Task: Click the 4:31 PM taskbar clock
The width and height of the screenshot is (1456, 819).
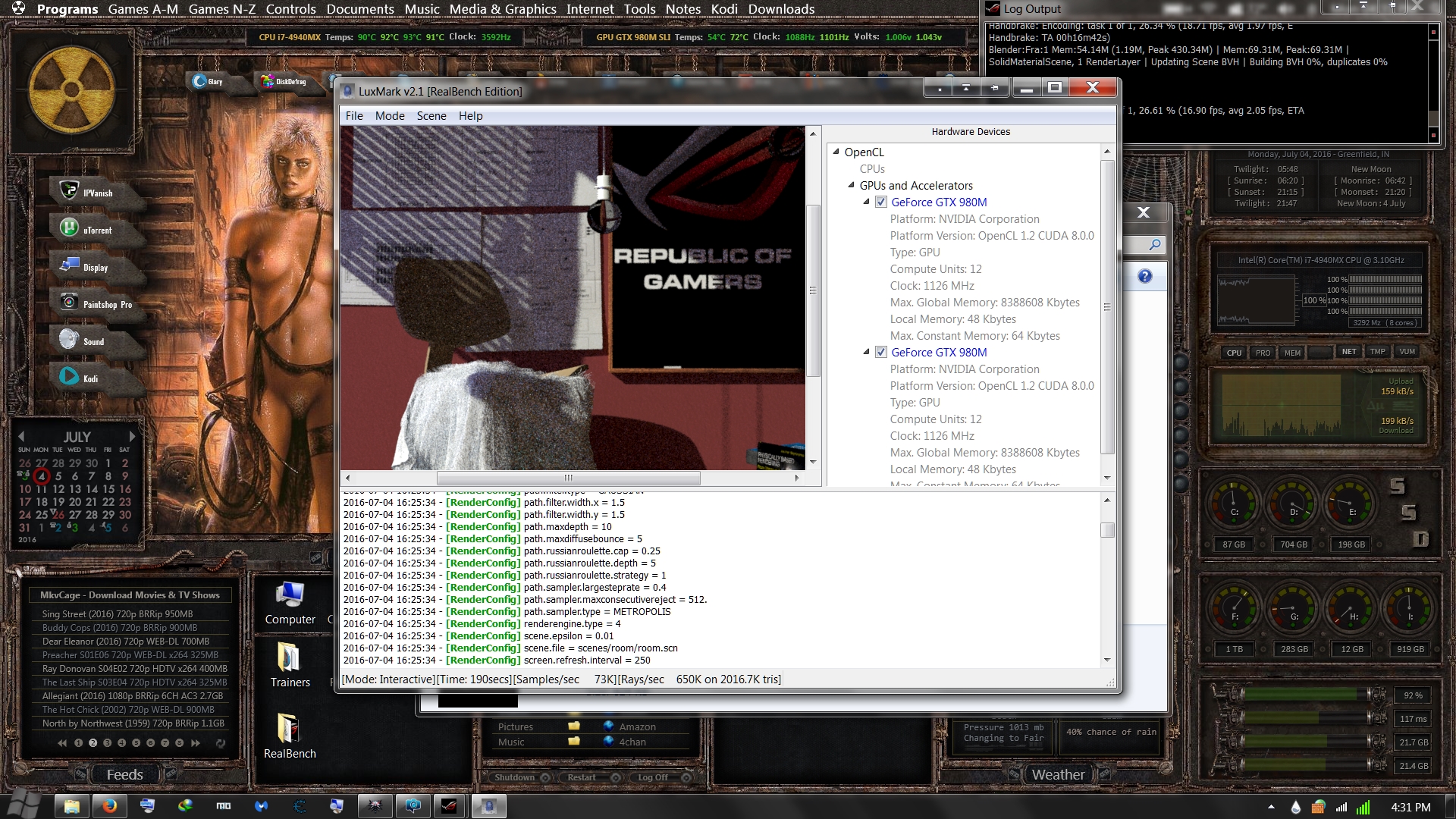Action: click(x=1410, y=808)
